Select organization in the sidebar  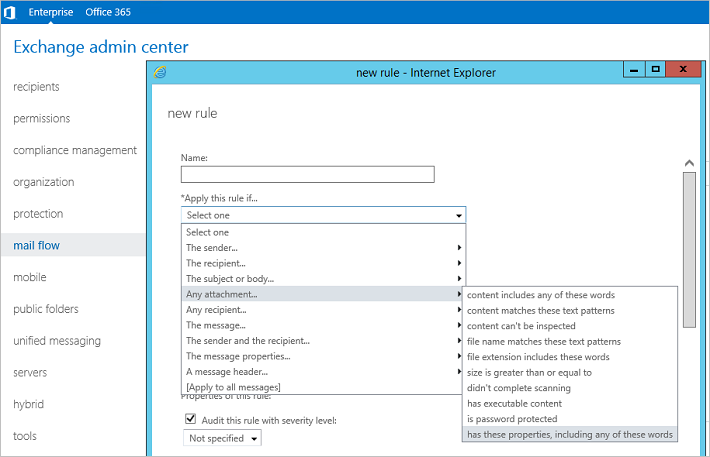43,182
